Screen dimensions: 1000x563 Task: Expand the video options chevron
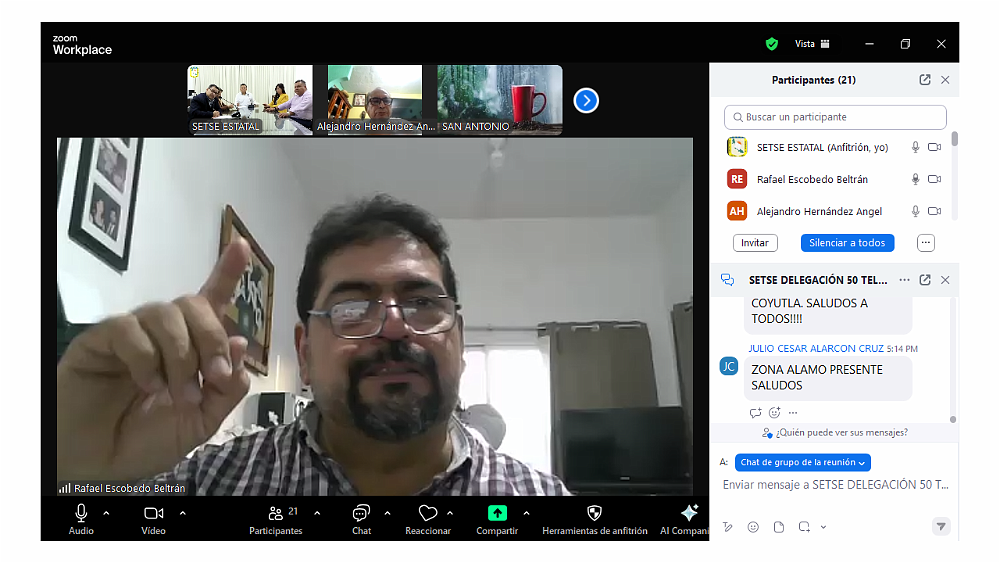point(182,513)
